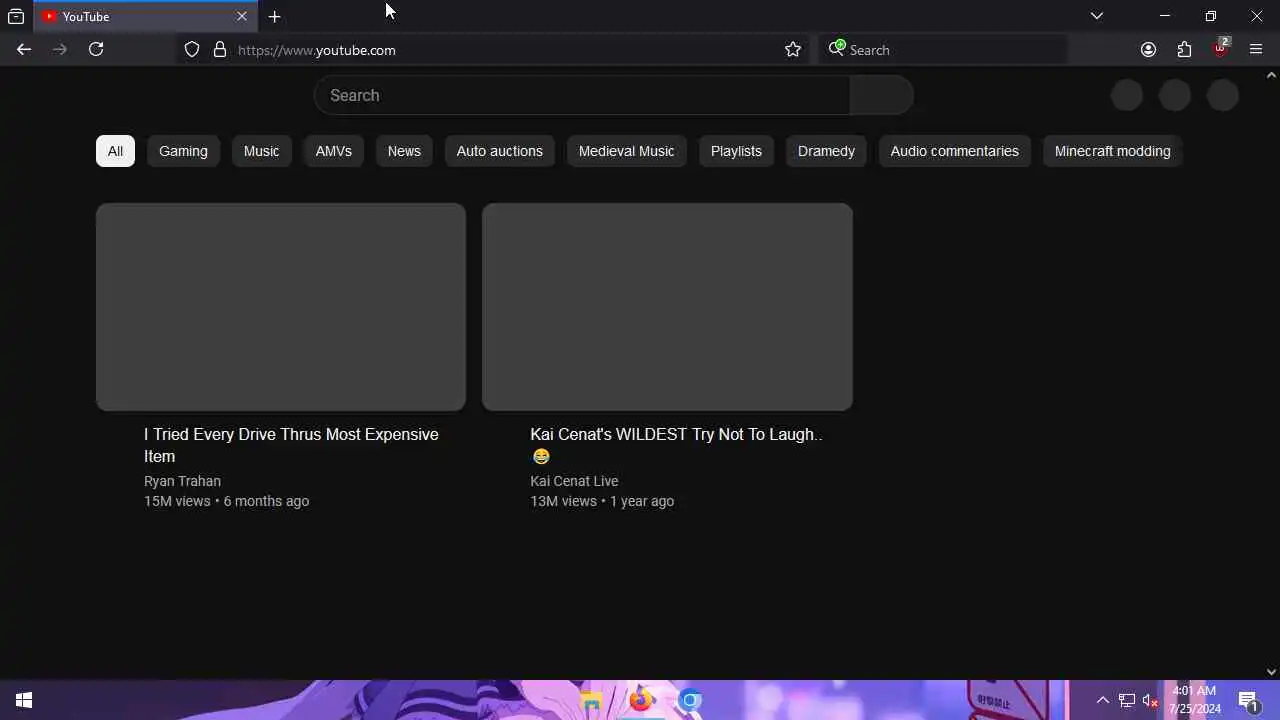Open the Firefox hamburger application menu

coord(1256,49)
